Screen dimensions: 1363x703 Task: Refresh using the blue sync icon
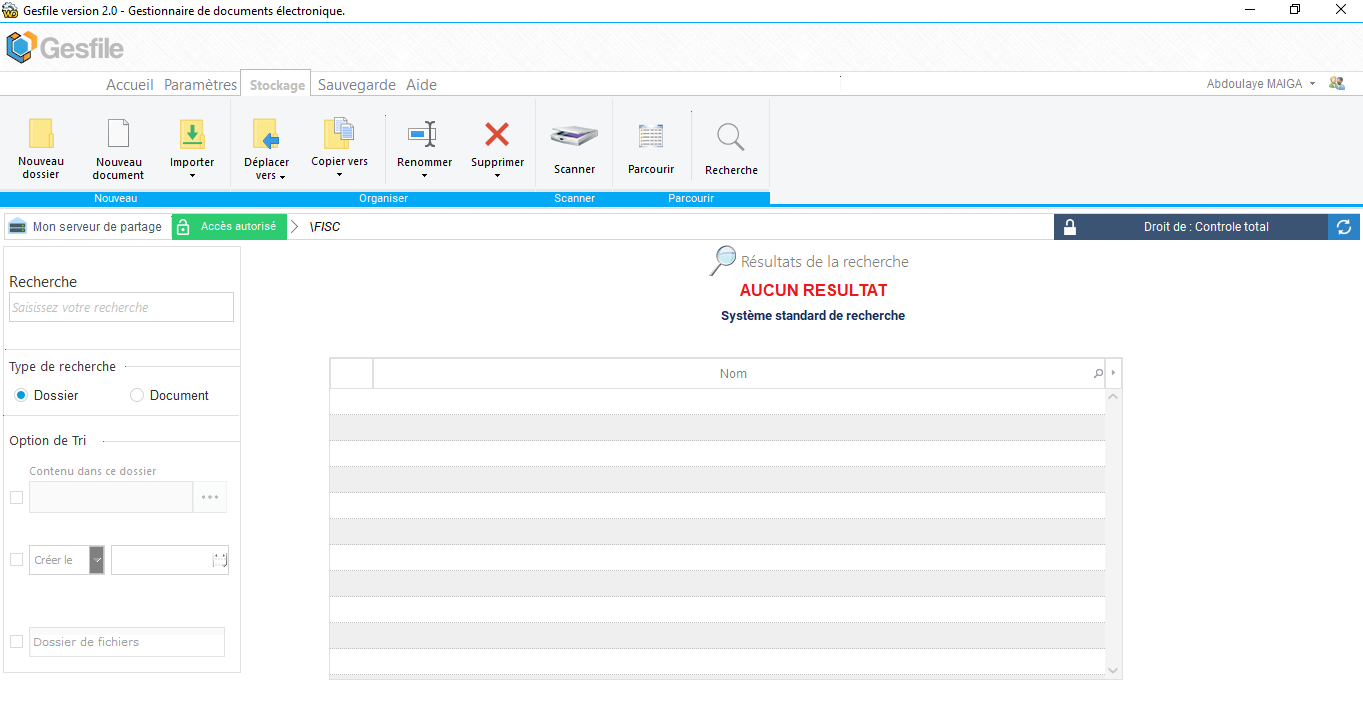[1344, 227]
